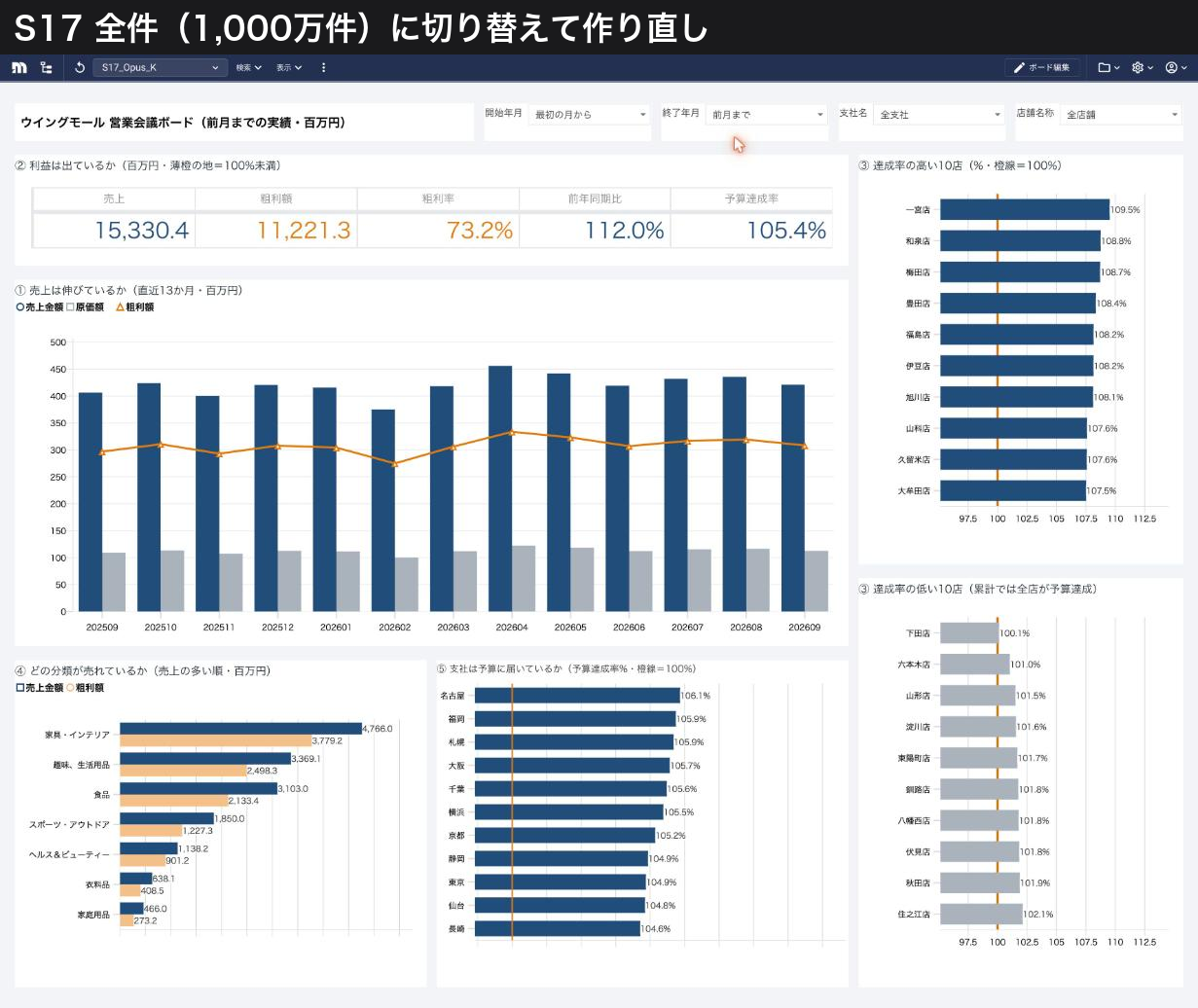Toggle 粗利額 legend in category chart
1198x1008 pixels.
tap(85, 688)
